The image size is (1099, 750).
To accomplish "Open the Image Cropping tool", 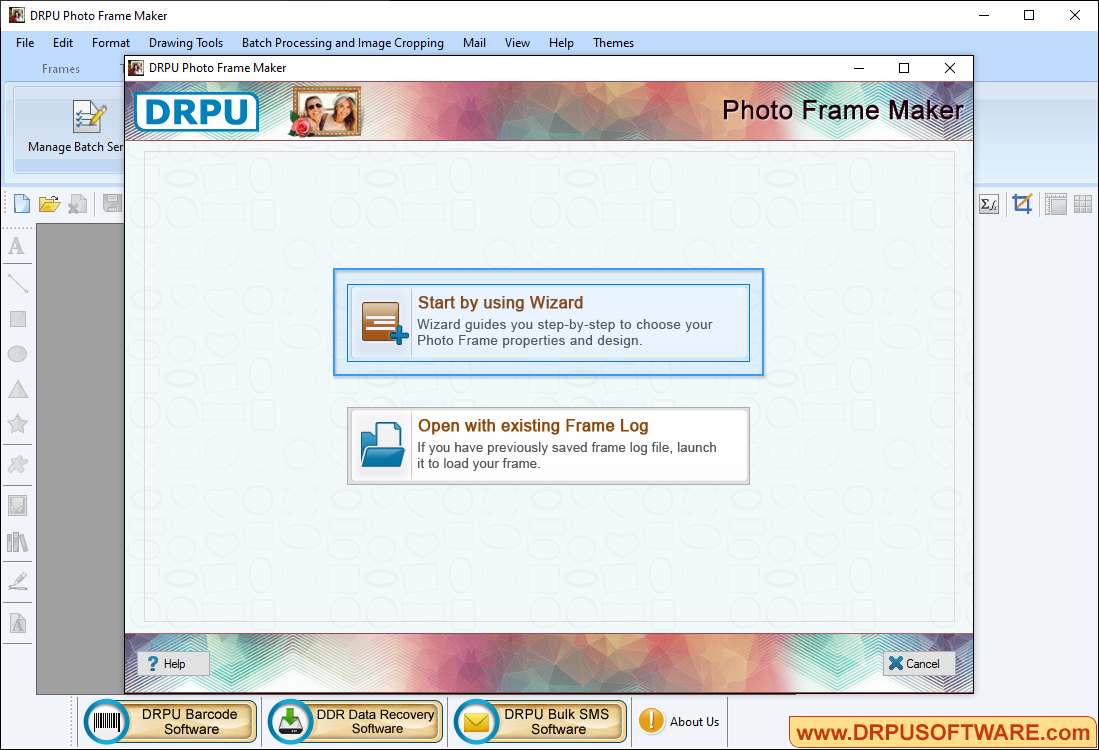I will click(1021, 203).
